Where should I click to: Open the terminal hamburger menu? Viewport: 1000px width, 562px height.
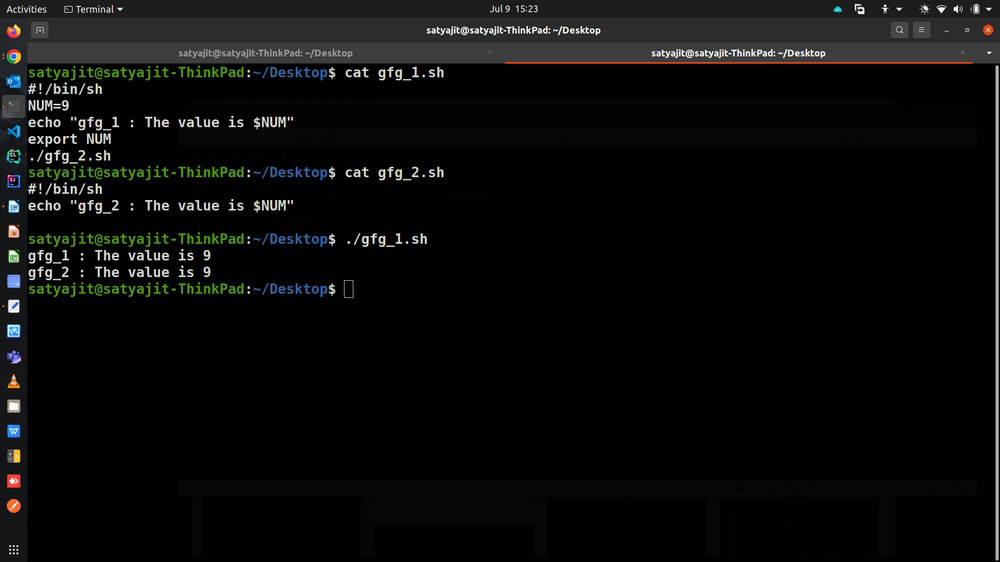[922, 30]
